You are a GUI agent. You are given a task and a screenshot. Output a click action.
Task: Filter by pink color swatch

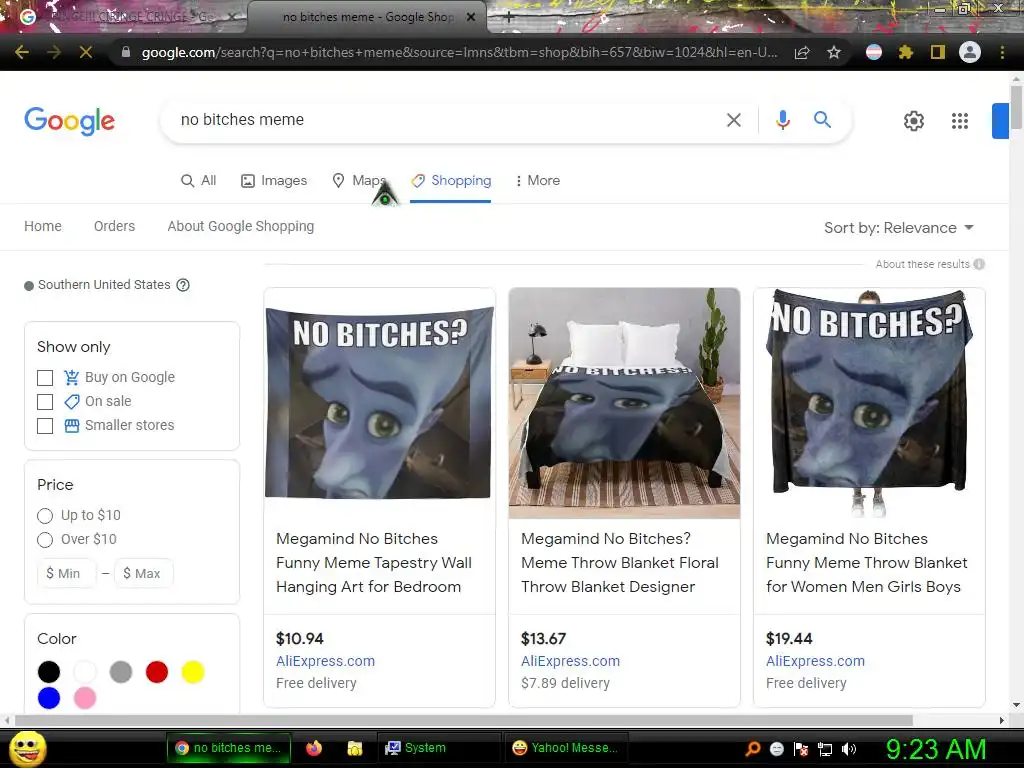(x=85, y=698)
